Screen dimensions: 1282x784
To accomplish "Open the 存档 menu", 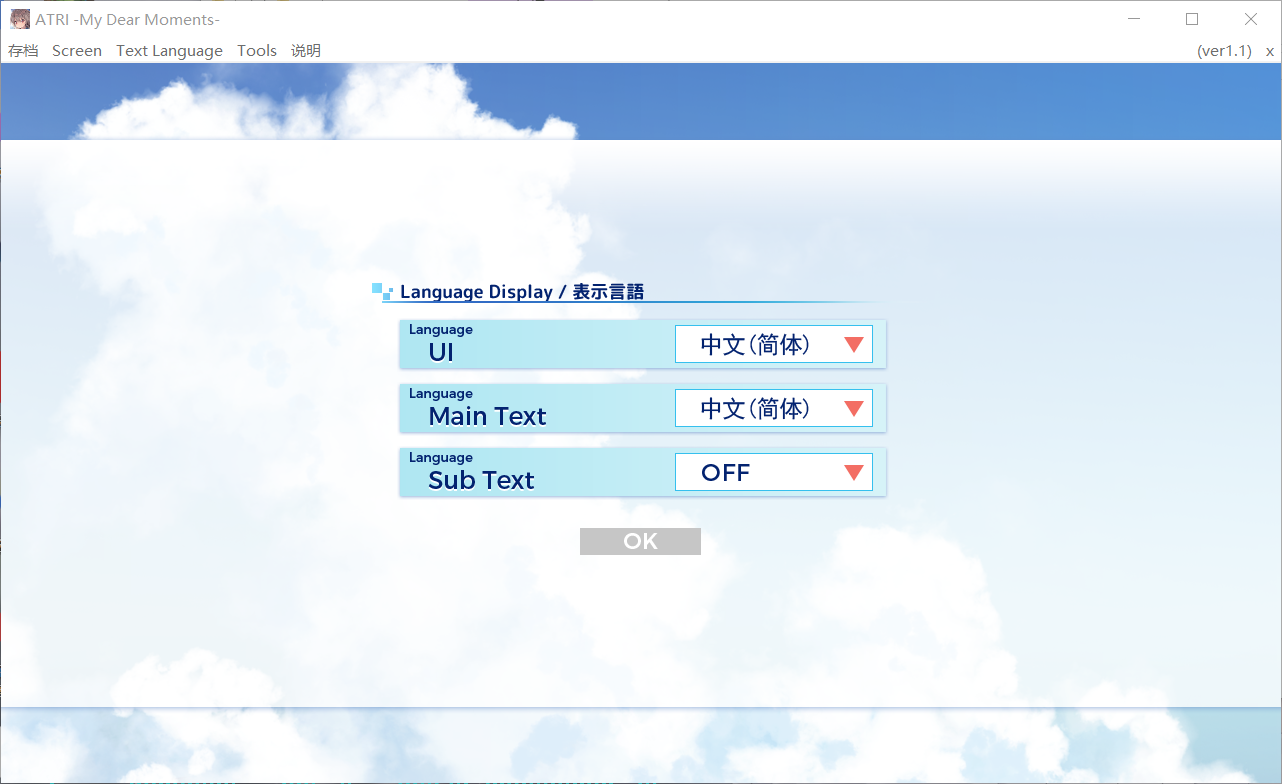I will click(23, 51).
